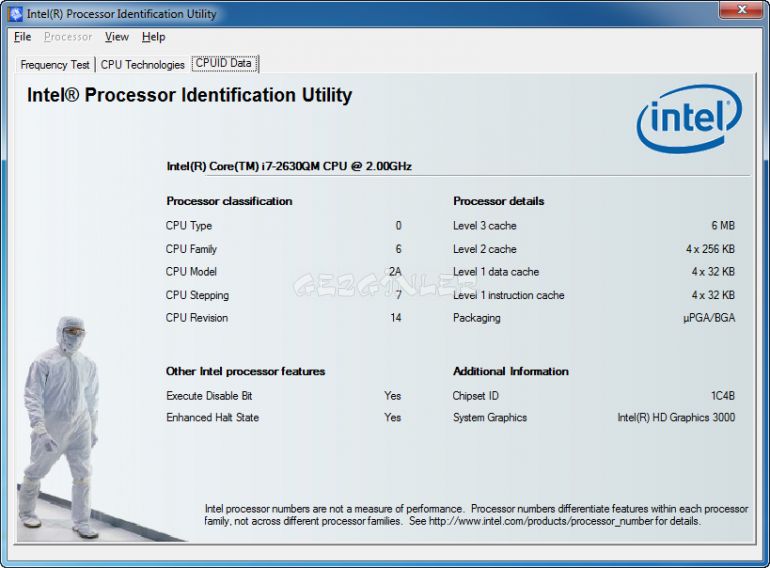Viewport: 770px width, 568px height.
Task: Click the CPU Type label
Action: pyautogui.click(x=189, y=225)
